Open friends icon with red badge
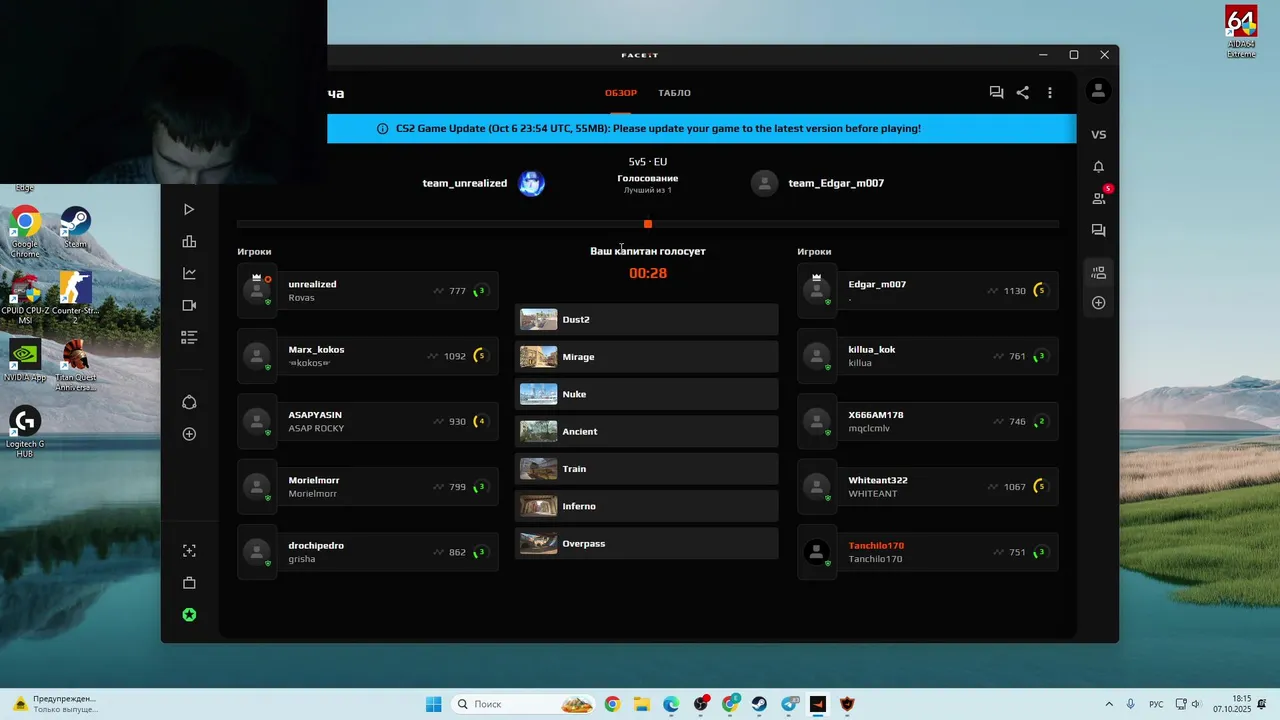 (x=1100, y=197)
